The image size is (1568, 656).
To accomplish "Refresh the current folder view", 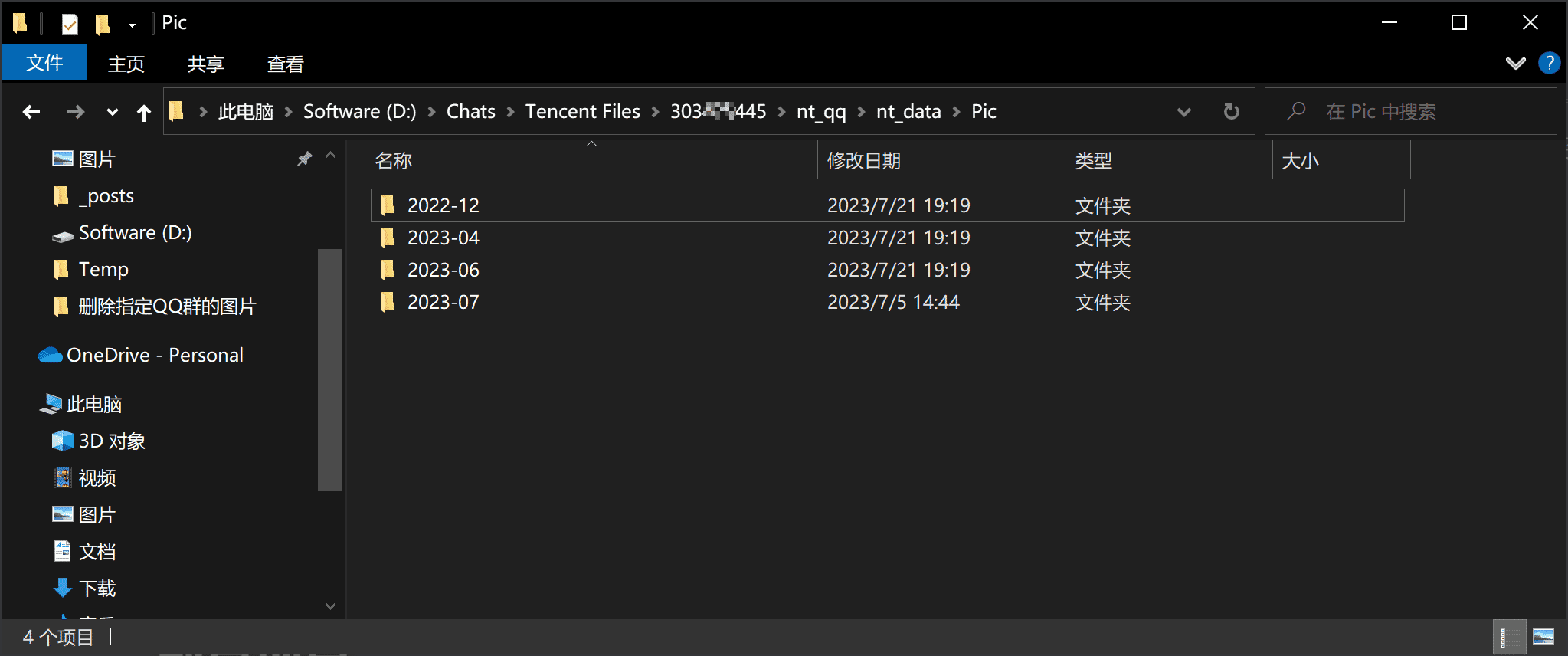I will pos(1231,112).
